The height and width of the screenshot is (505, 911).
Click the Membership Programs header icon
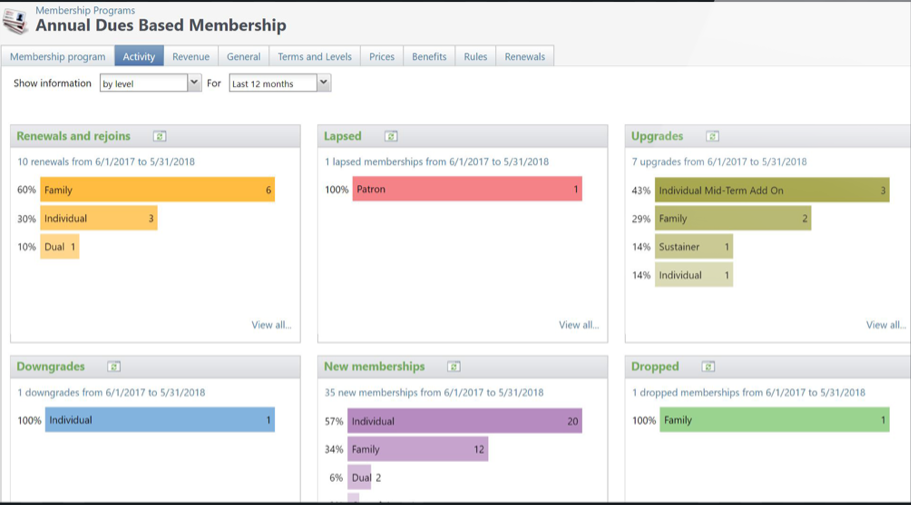(x=15, y=21)
